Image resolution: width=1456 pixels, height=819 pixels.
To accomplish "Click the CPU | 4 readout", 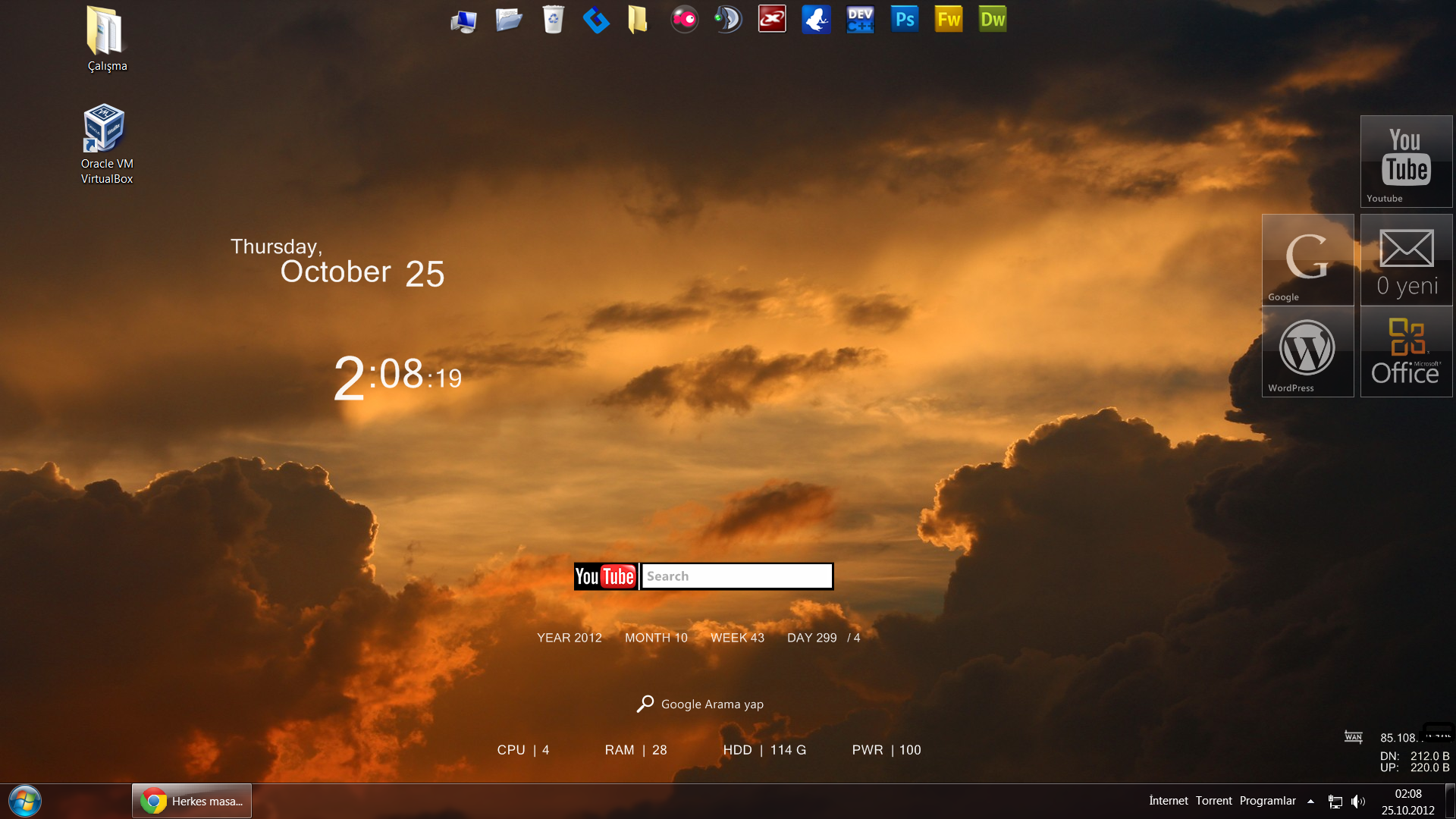I will tap(523, 750).
